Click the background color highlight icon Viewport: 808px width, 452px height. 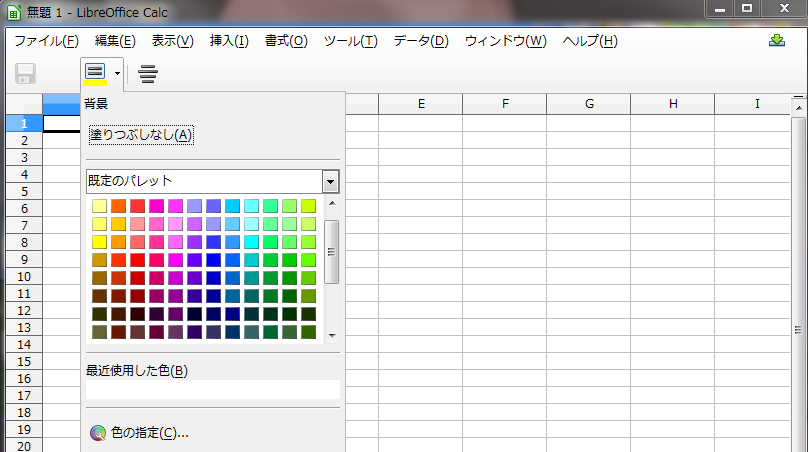(x=95, y=73)
